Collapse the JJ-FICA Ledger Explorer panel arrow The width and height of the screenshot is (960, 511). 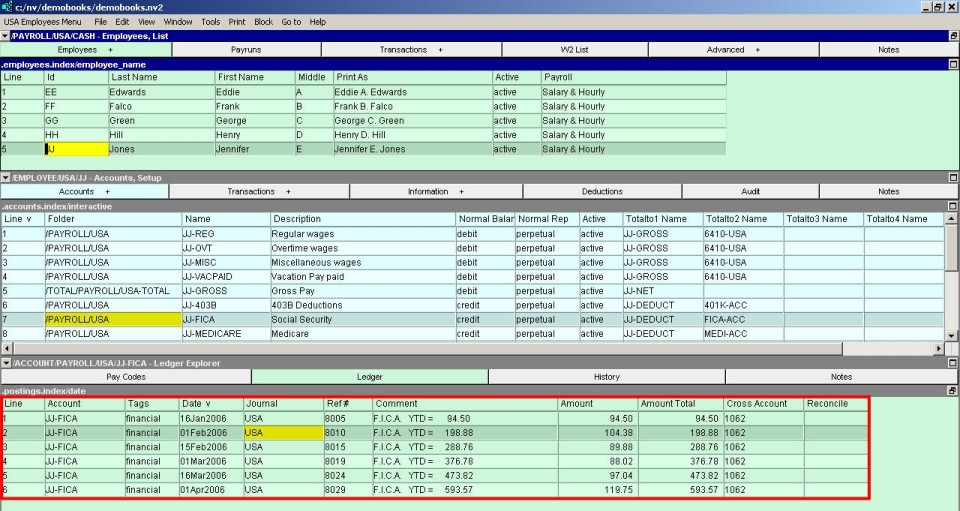[x=5, y=363]
